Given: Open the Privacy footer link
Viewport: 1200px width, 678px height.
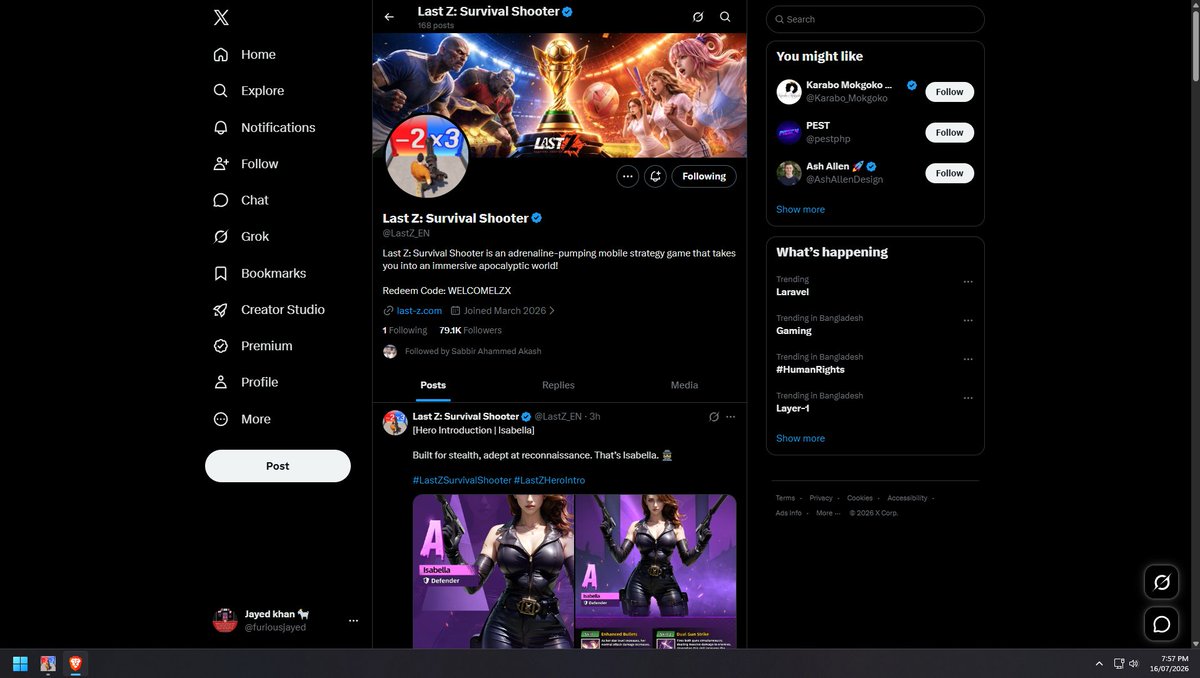Looking at the screenshot, I should coord(821,498).
